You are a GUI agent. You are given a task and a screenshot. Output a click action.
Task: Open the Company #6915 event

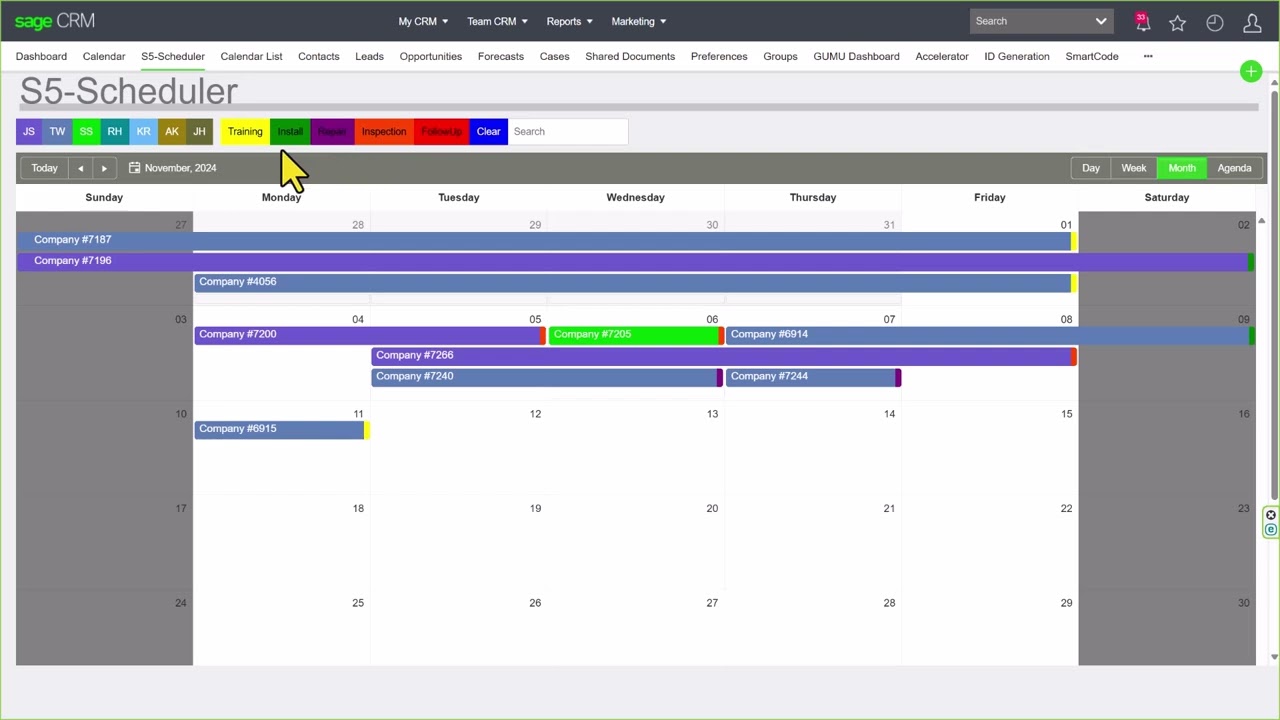(282, 429)
